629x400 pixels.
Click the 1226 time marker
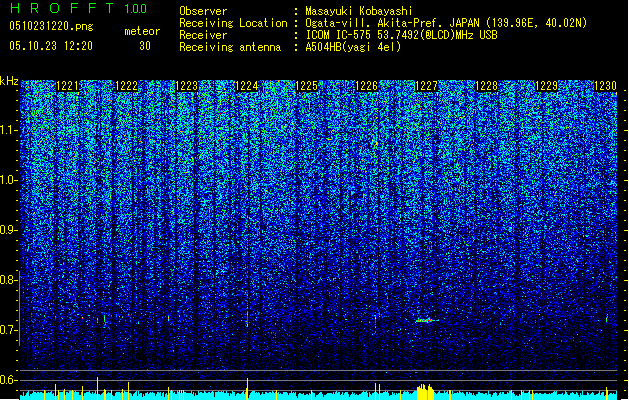(367, 86)
